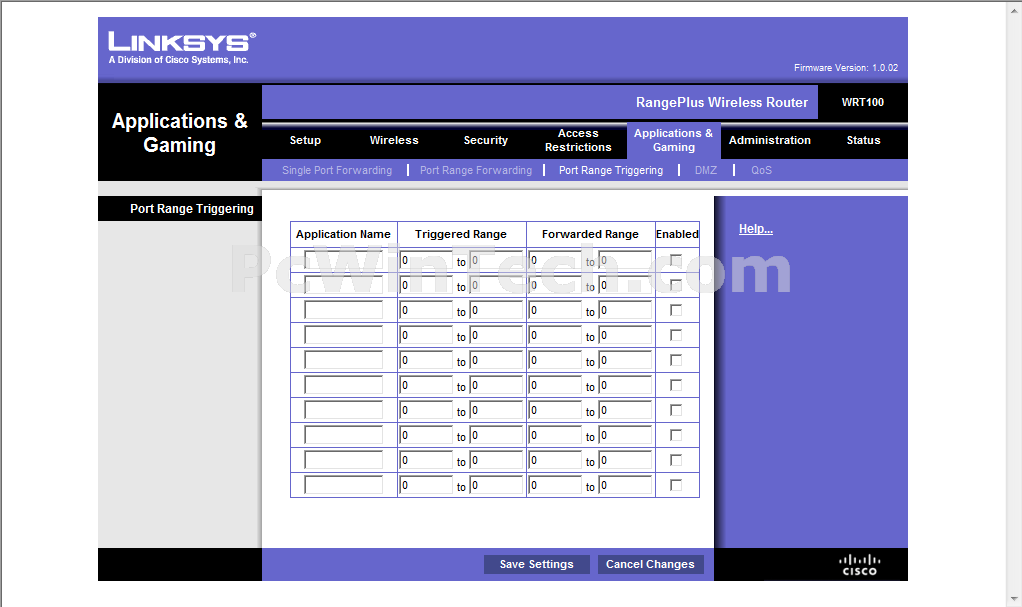Screen dimensions: 1022x607
Task: Click the Save Settings button
Action: coord(536,565)
